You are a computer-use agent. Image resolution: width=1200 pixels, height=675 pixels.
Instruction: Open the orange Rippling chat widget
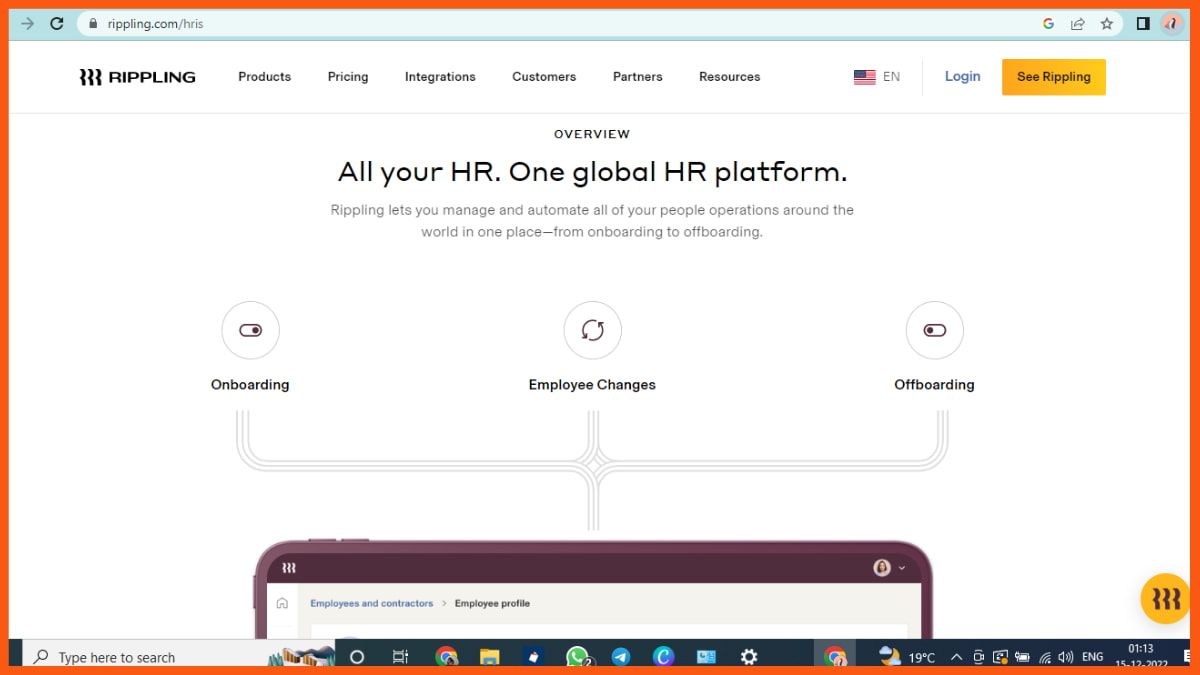pos(1164,598)
